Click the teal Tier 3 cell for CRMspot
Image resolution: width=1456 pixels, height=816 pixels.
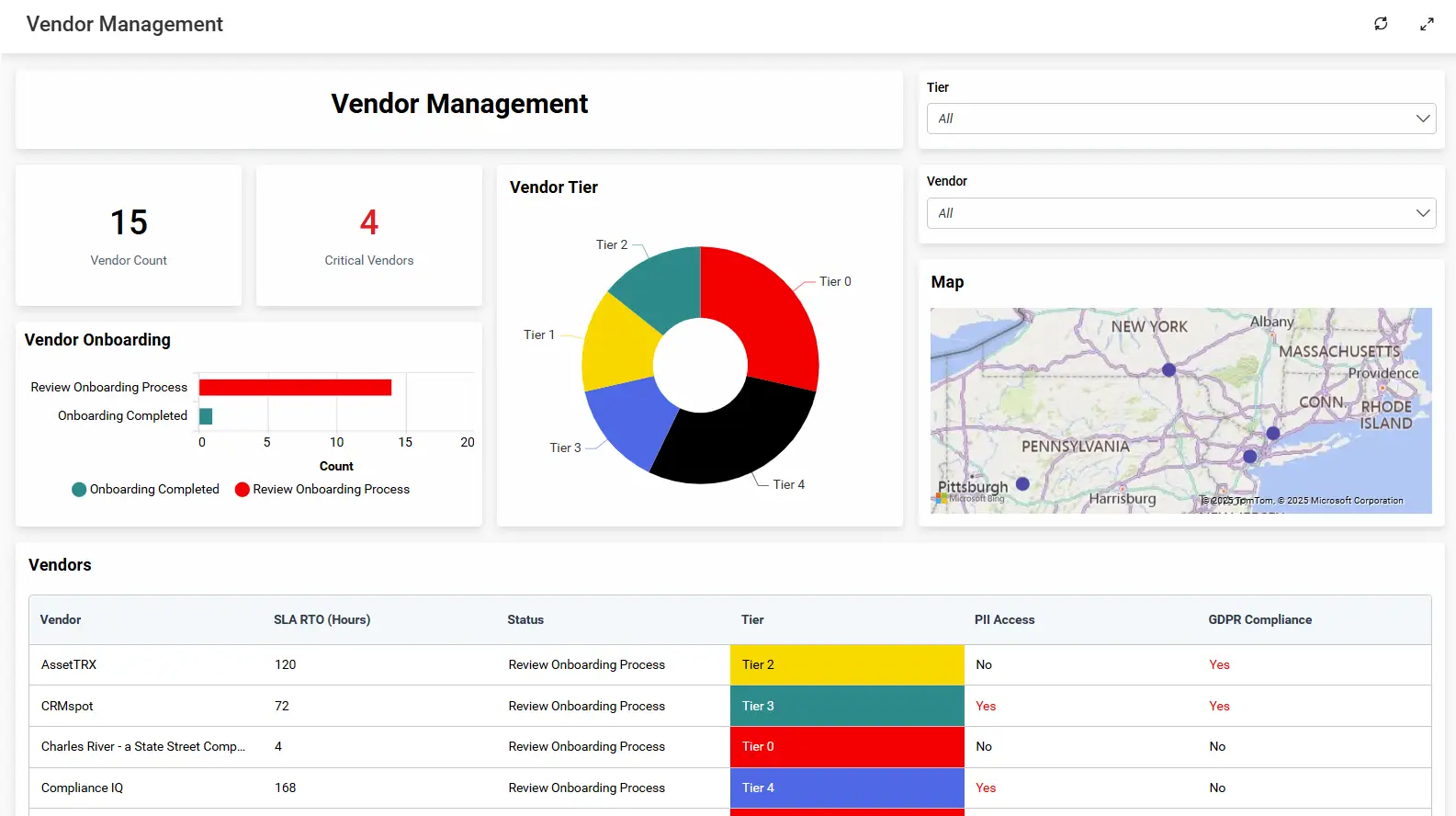coord(846,706)
